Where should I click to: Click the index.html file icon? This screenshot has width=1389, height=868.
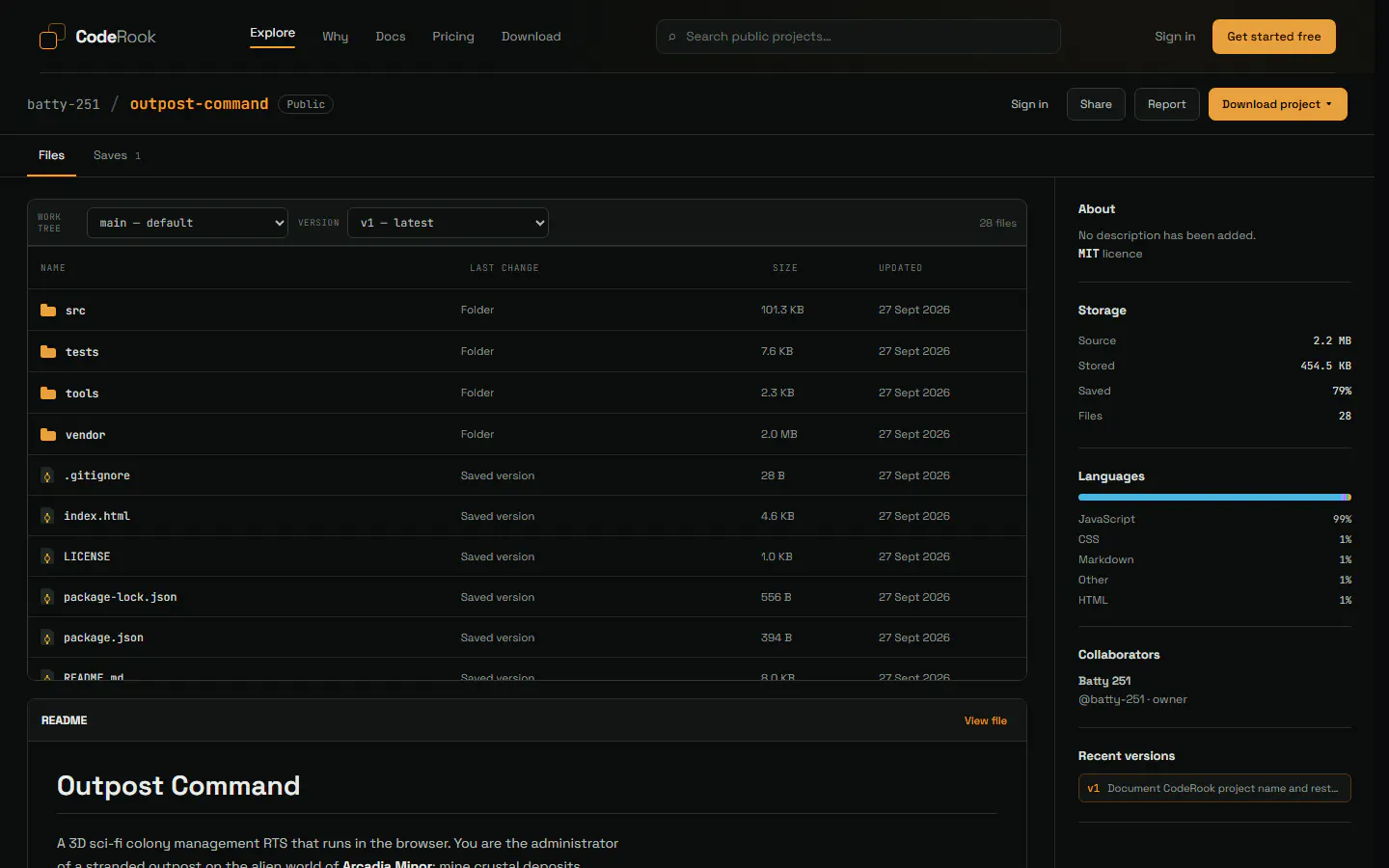tap(47, 517)
